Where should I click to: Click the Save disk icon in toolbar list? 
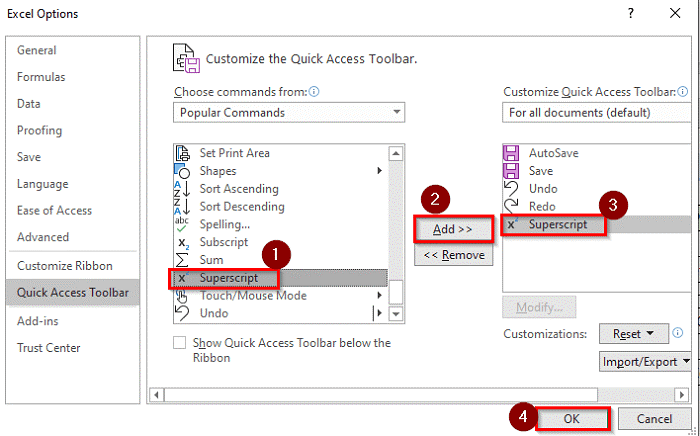(x=511, y=171)
